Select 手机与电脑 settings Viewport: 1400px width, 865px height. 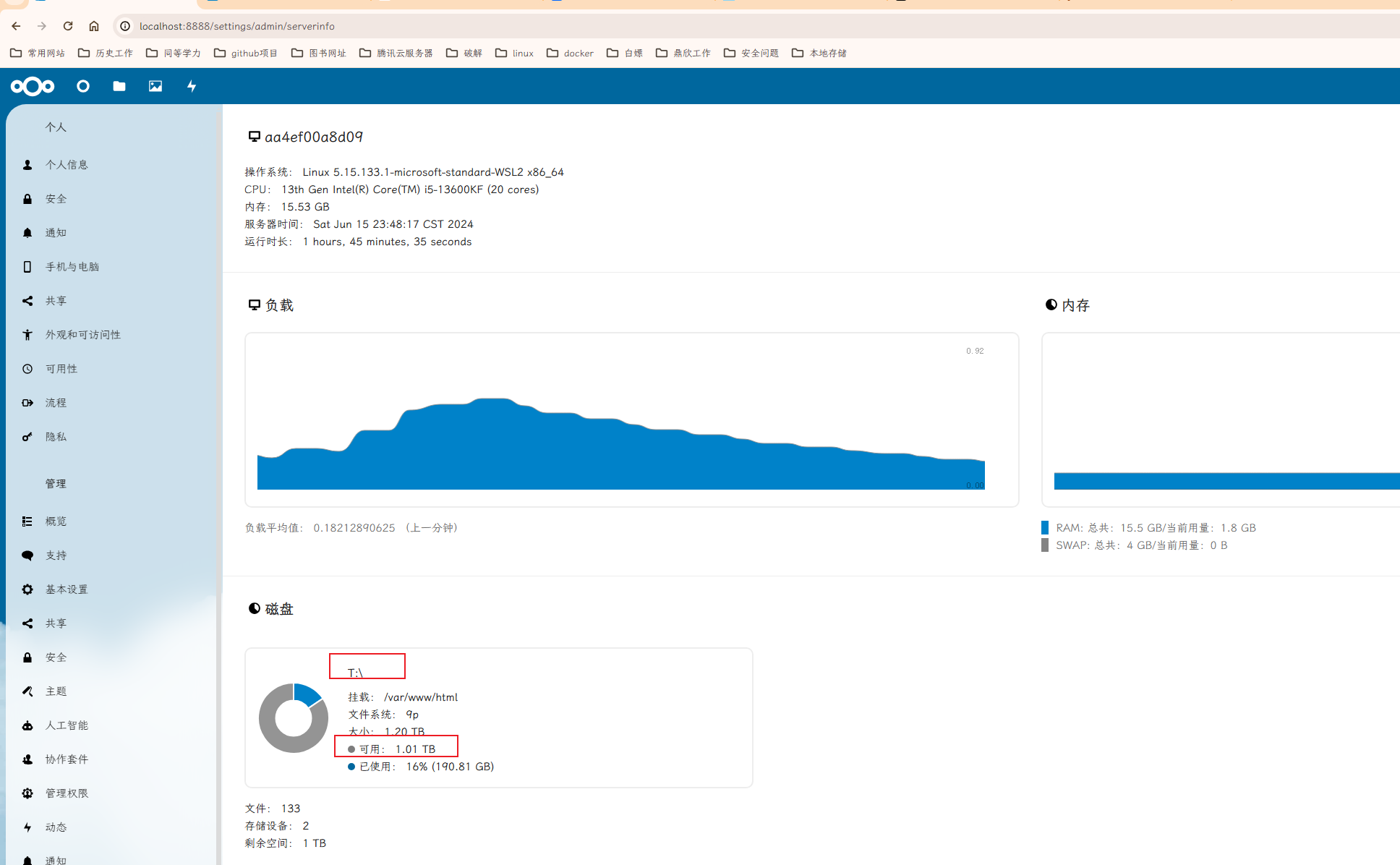coord(72,266)
